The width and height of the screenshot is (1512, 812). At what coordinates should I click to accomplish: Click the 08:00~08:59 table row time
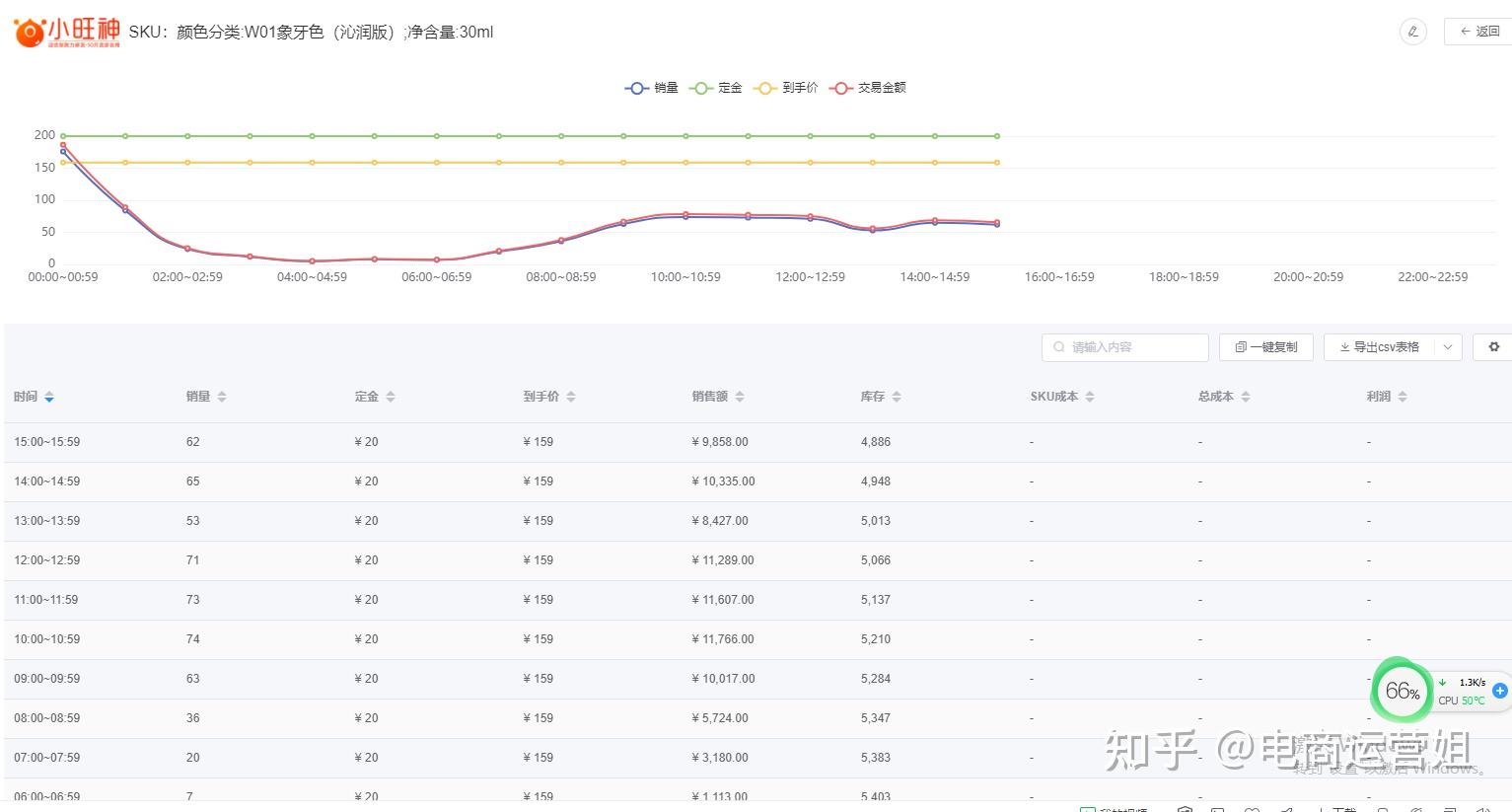tap(47, 718)
